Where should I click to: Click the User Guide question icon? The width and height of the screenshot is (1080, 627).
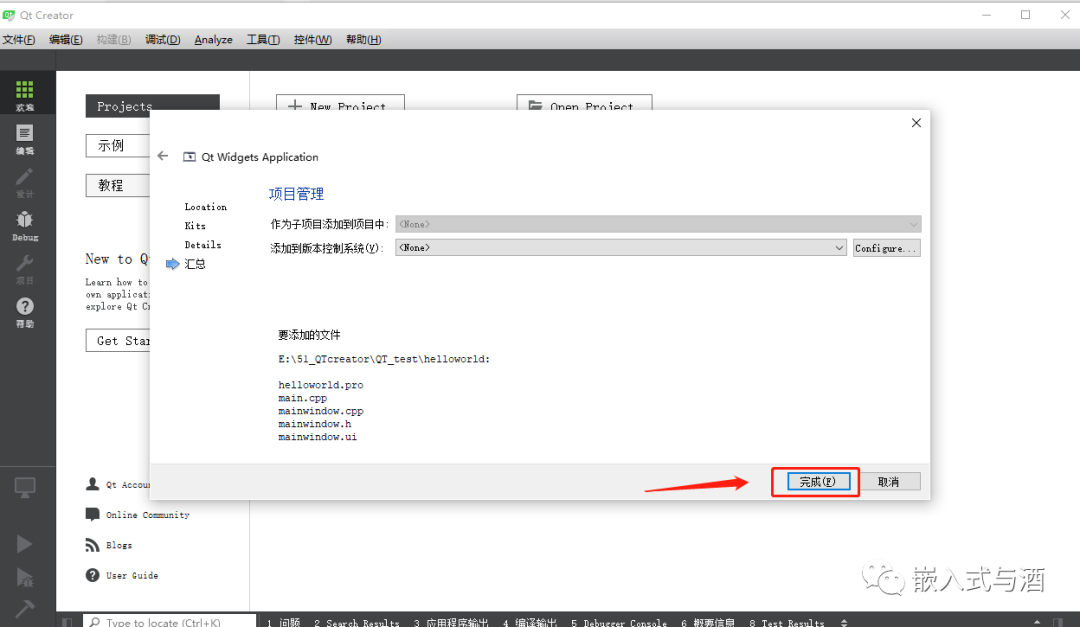tap(92, 575)
